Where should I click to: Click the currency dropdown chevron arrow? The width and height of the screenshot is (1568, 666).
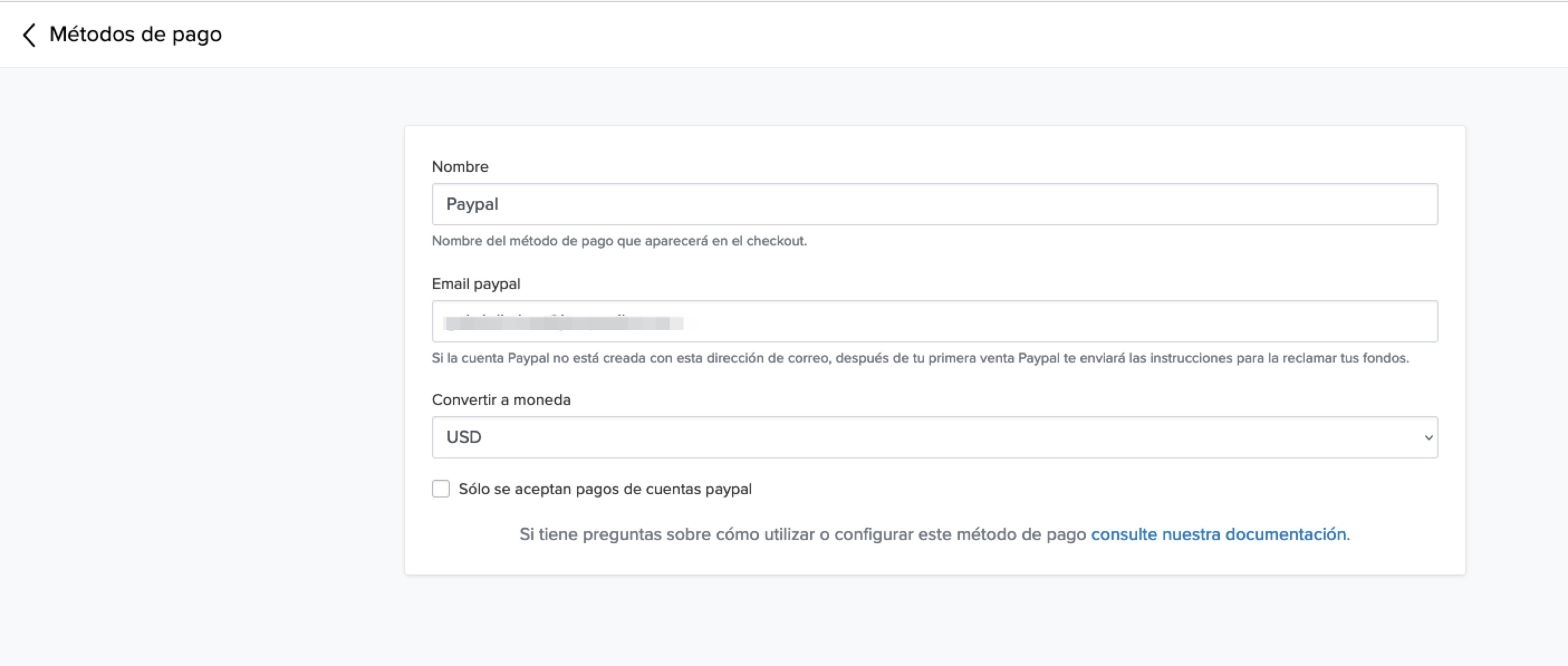pos(1428,437)
